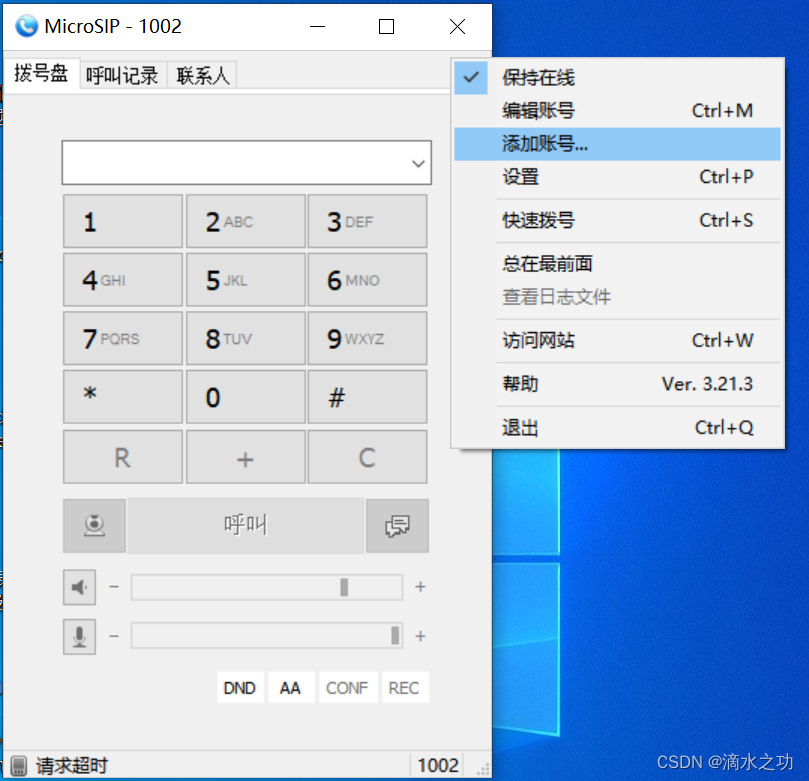Switch to the 拨号盘 tab
Screen dimensions: 809x781
coord(41,74)
